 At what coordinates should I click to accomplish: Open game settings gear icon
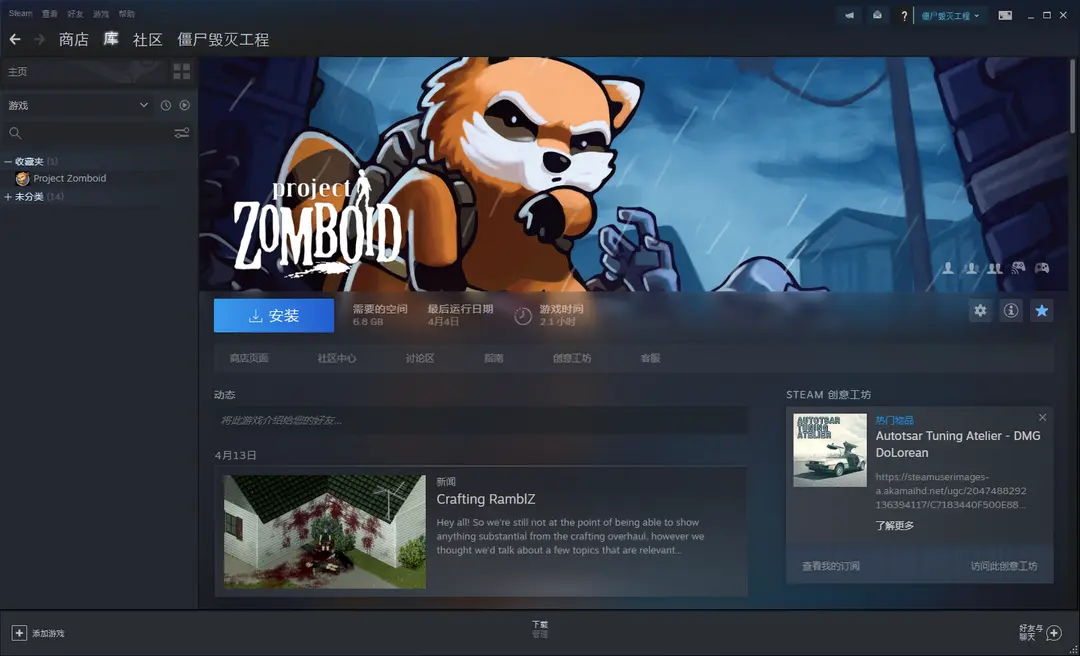980,311
